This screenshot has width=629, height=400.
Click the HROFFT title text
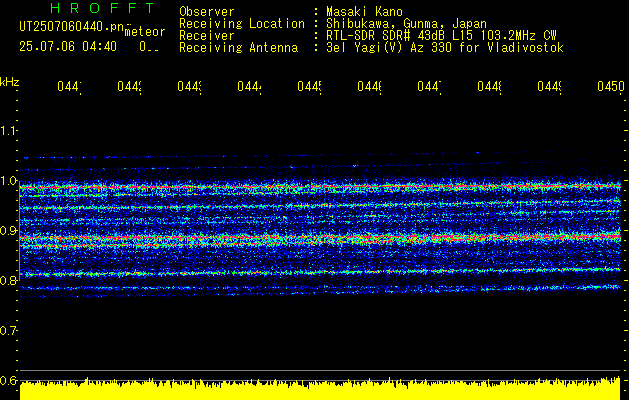[103, 8]
